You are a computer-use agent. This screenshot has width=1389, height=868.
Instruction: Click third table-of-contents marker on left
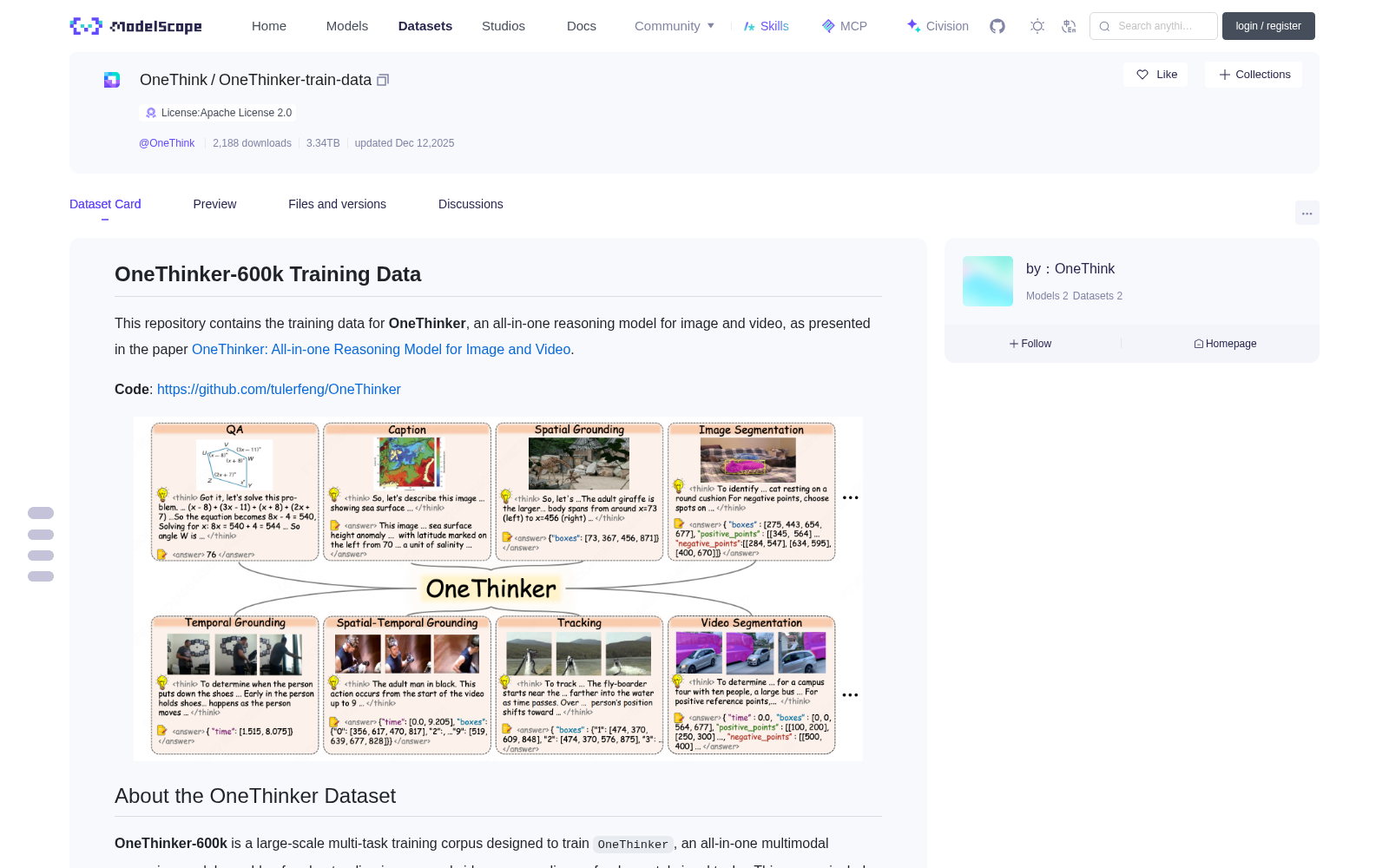click(41, 556)
